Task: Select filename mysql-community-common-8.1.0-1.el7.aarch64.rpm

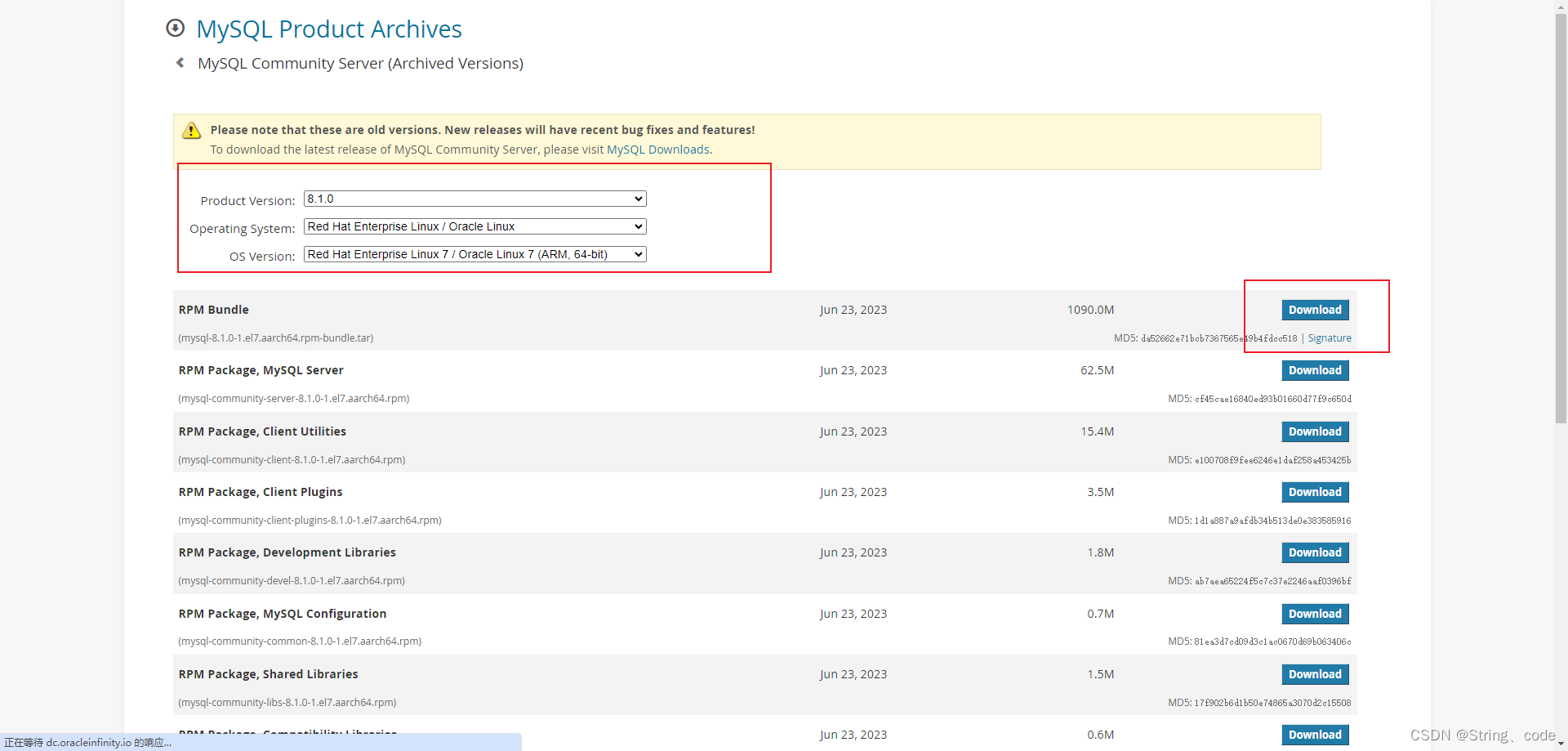Action: coord(300,641)
